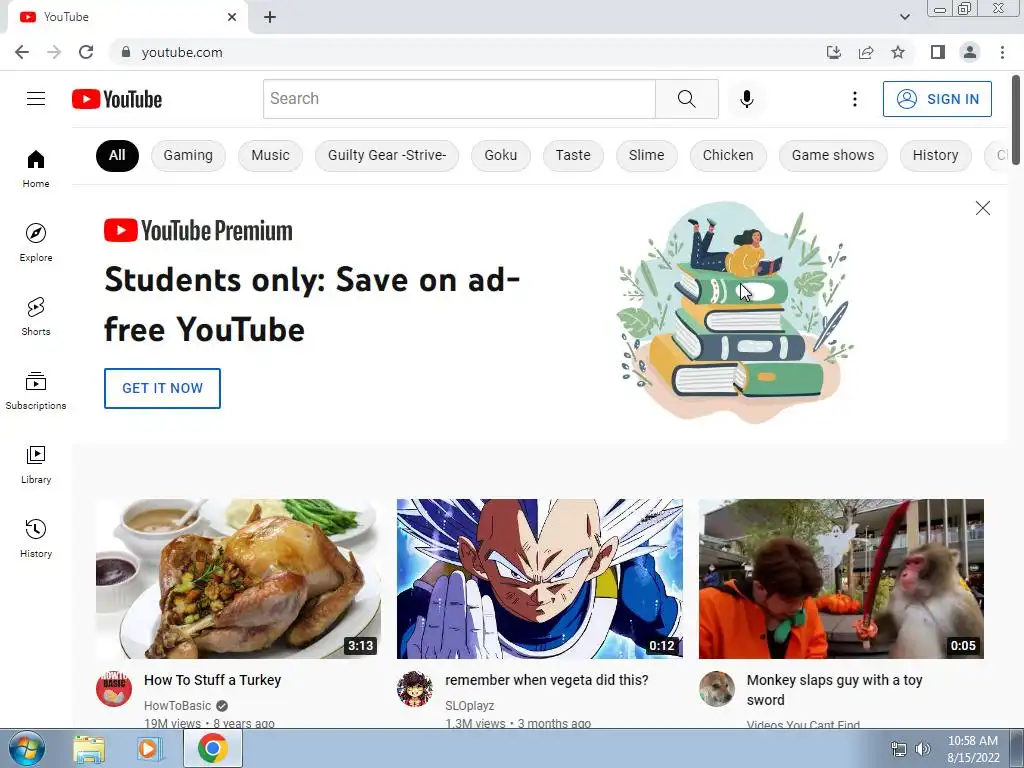Reload the page
The height and width of the screenshot is (768, 1024).
(86, 52)
